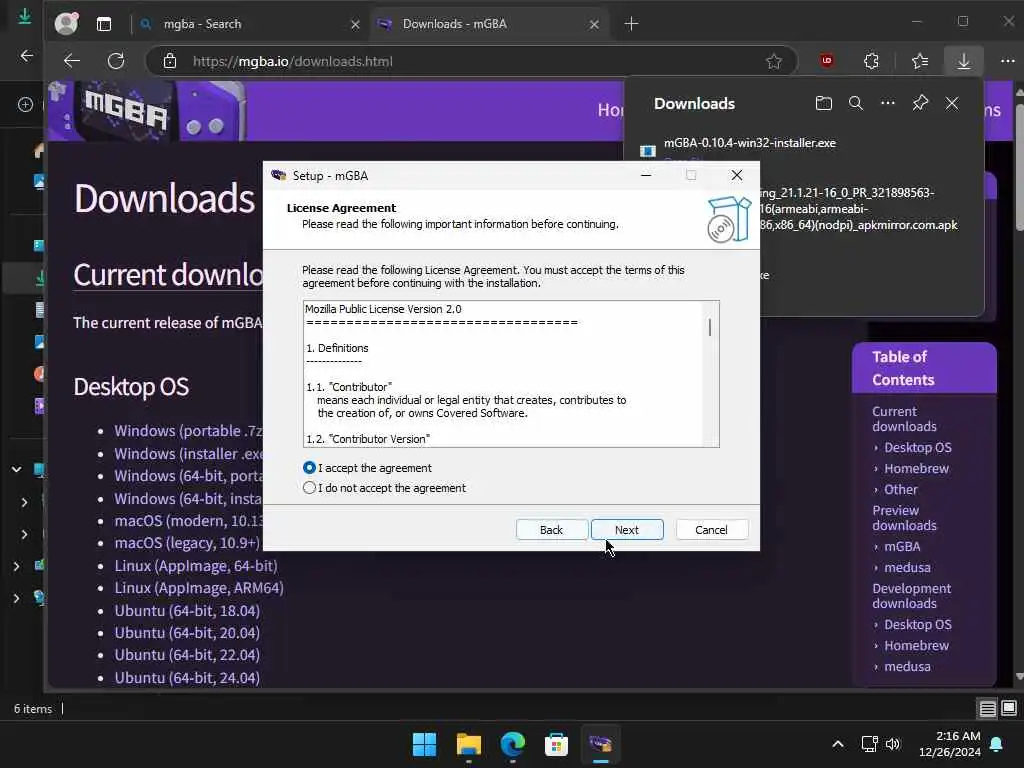The image size is (1024, 768).
Task: Open 'Linux (AppImage, ARM64)' download link
Action: 199,588
